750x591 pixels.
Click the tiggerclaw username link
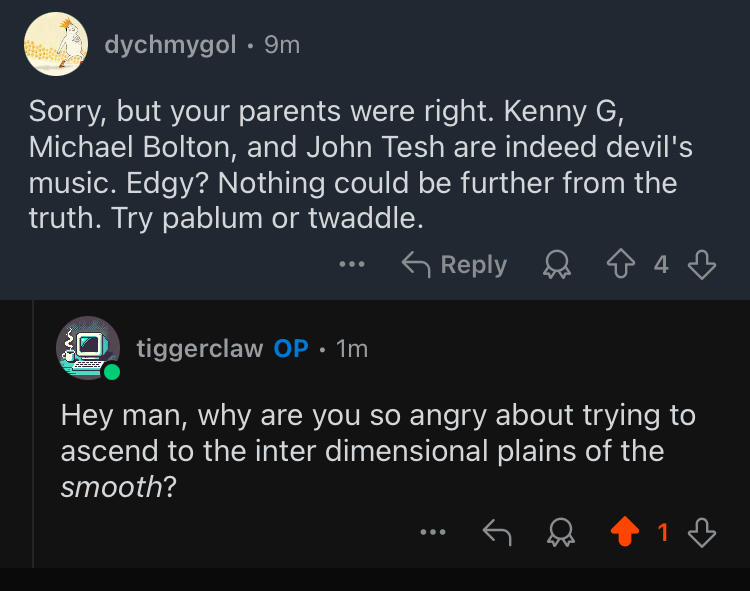click(199, 348)
